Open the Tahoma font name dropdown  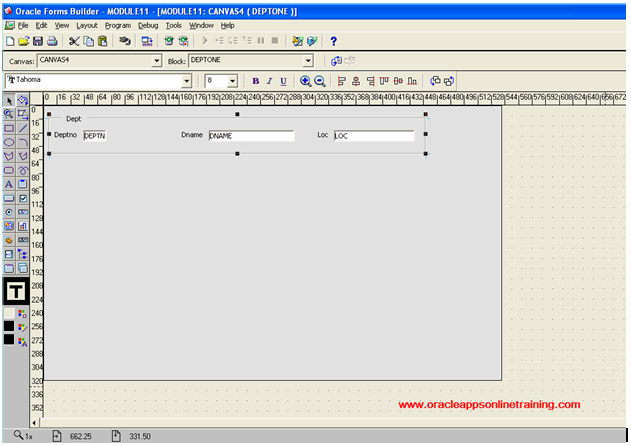point(187,81)
